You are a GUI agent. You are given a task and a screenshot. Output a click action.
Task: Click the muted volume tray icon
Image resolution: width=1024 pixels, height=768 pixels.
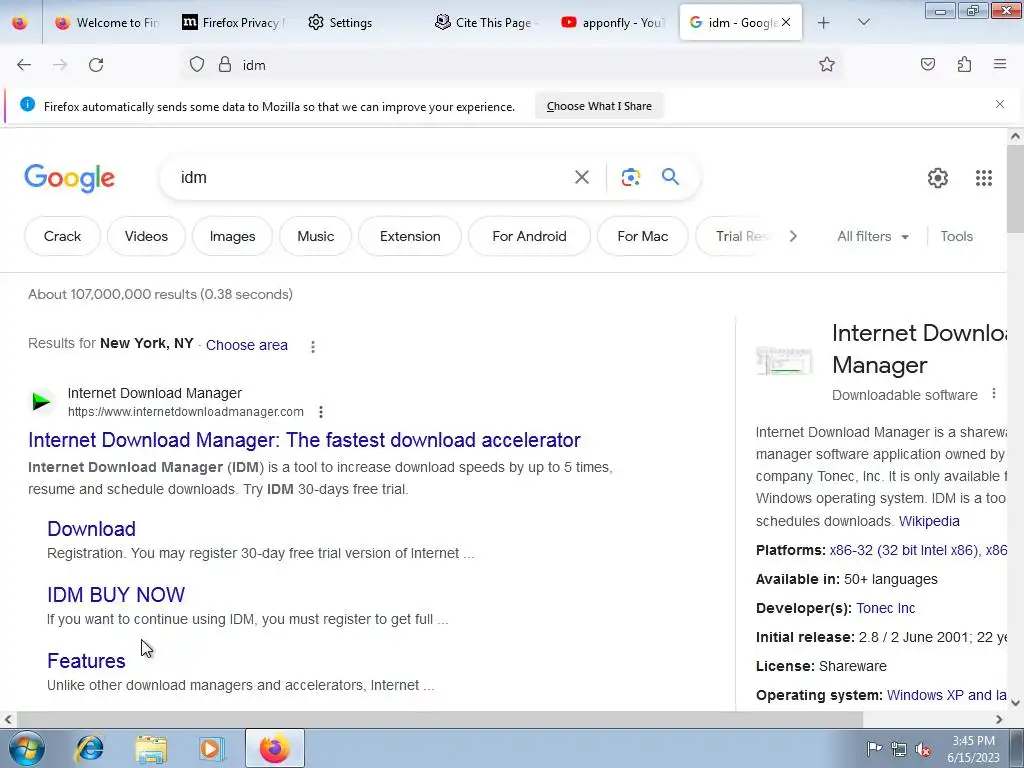point(923,750)
